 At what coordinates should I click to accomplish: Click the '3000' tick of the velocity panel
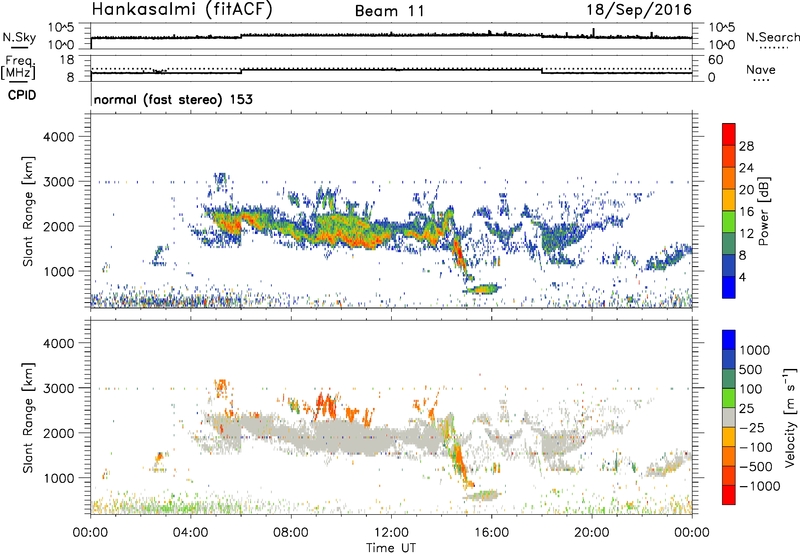coord(58,388)
